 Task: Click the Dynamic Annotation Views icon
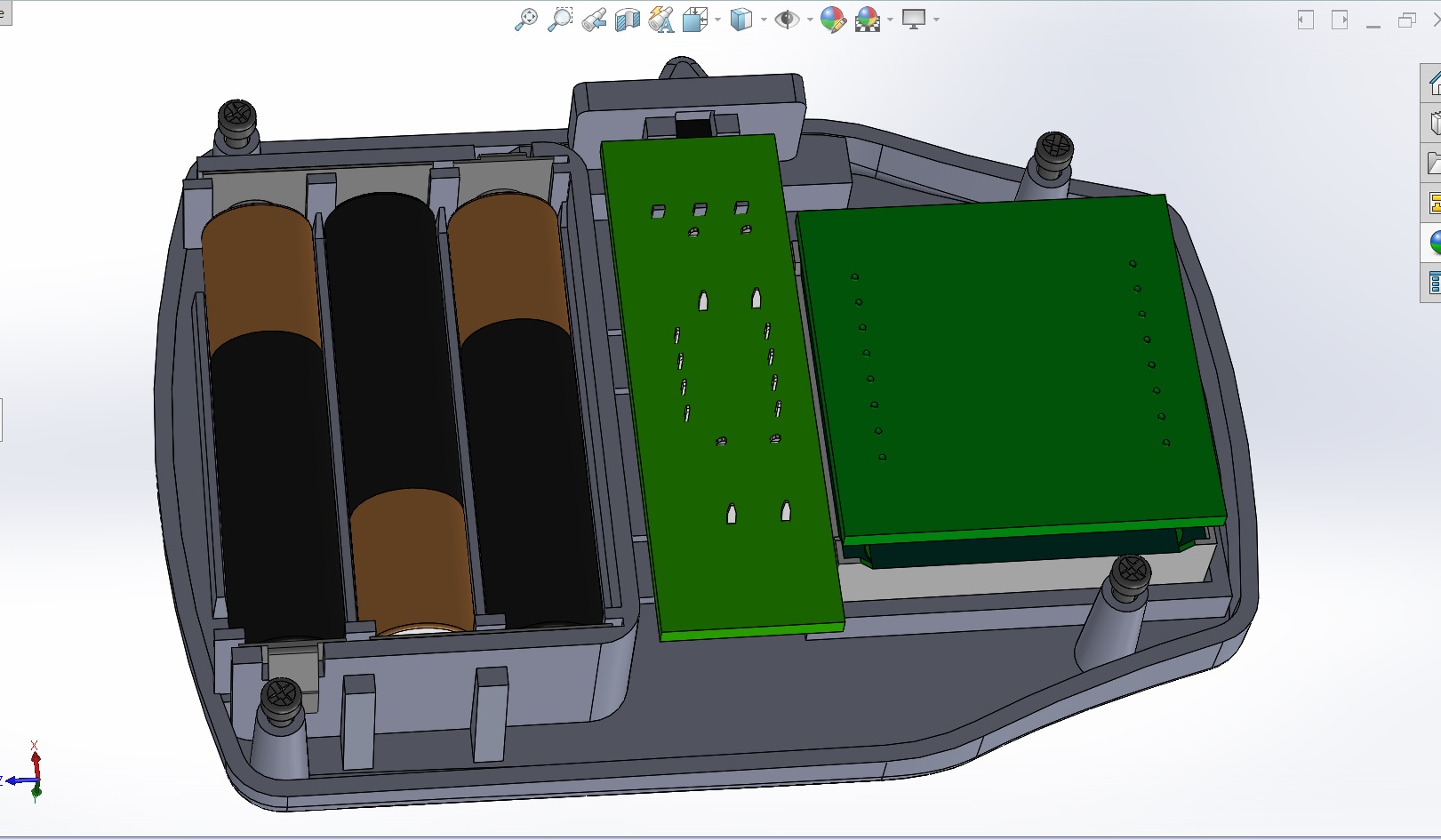tap(660, 20)
